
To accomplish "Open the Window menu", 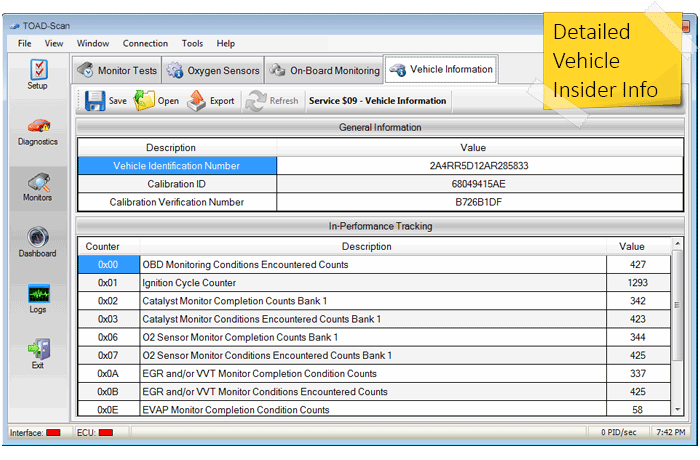I will tap(93, 43).
